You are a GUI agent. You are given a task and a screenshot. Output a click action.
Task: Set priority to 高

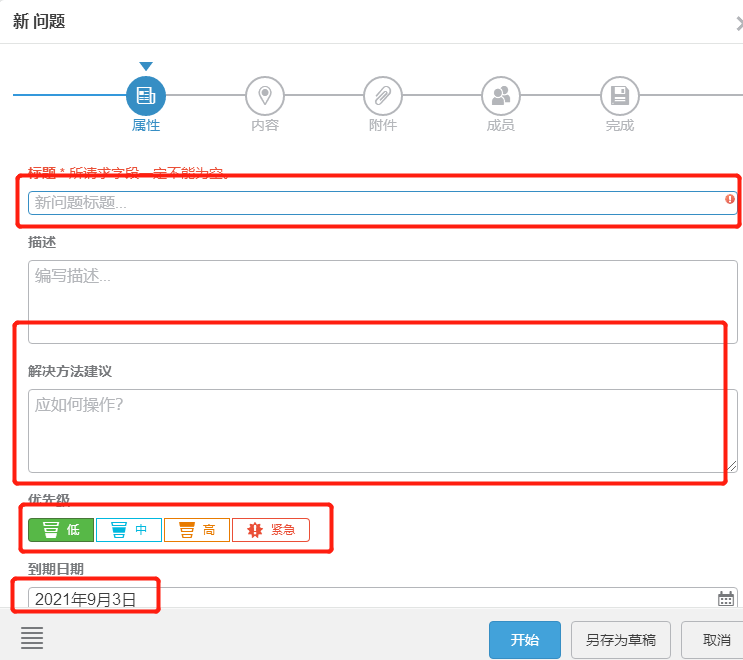tap(197, 530)
